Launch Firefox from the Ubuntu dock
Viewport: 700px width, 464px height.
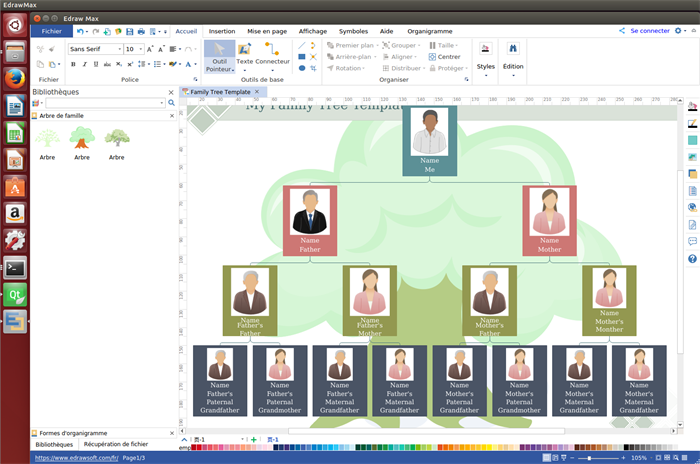point(15,79)
